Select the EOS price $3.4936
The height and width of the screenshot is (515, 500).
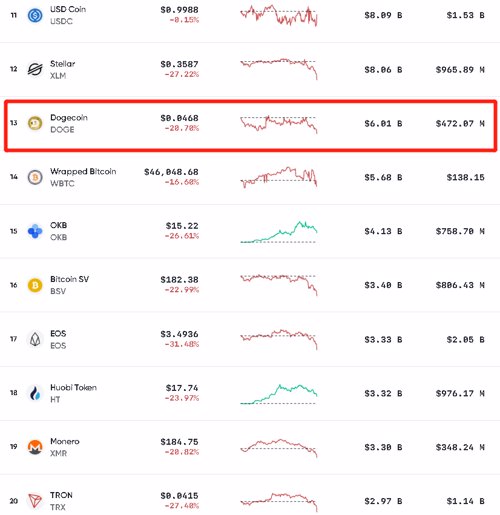click(179, 334)
